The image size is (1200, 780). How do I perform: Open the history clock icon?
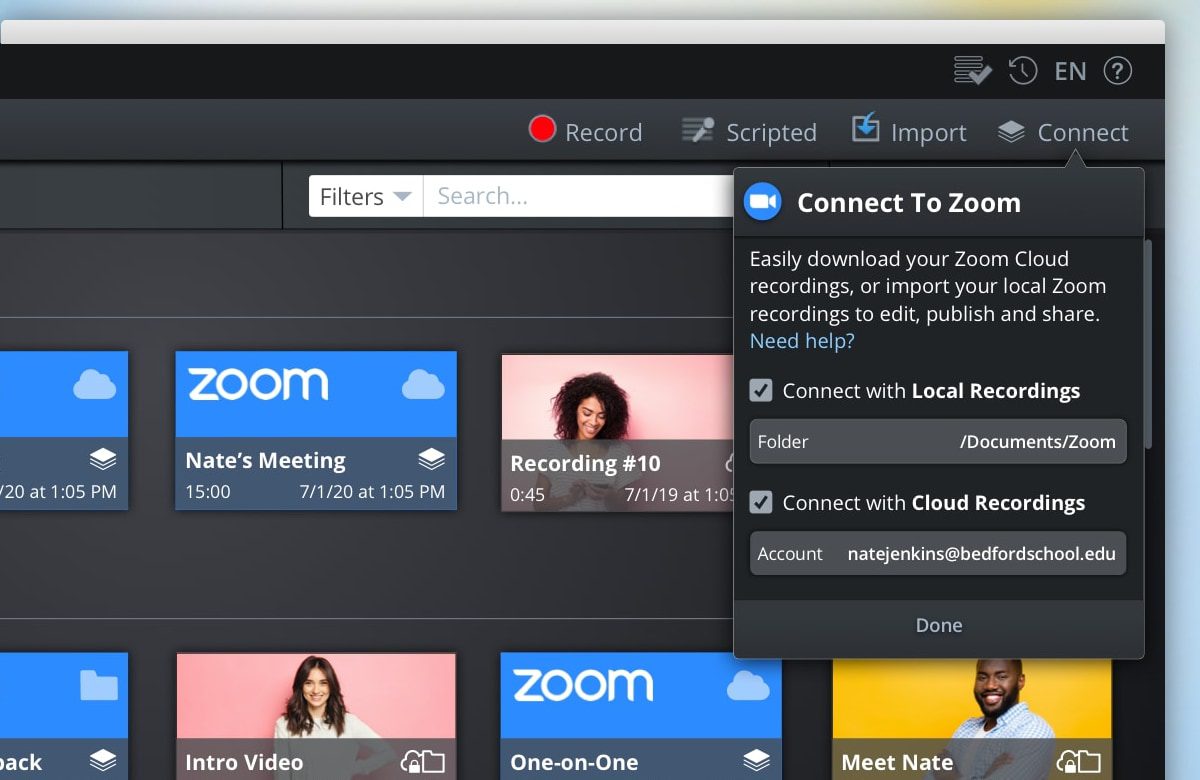(1023, 70)
